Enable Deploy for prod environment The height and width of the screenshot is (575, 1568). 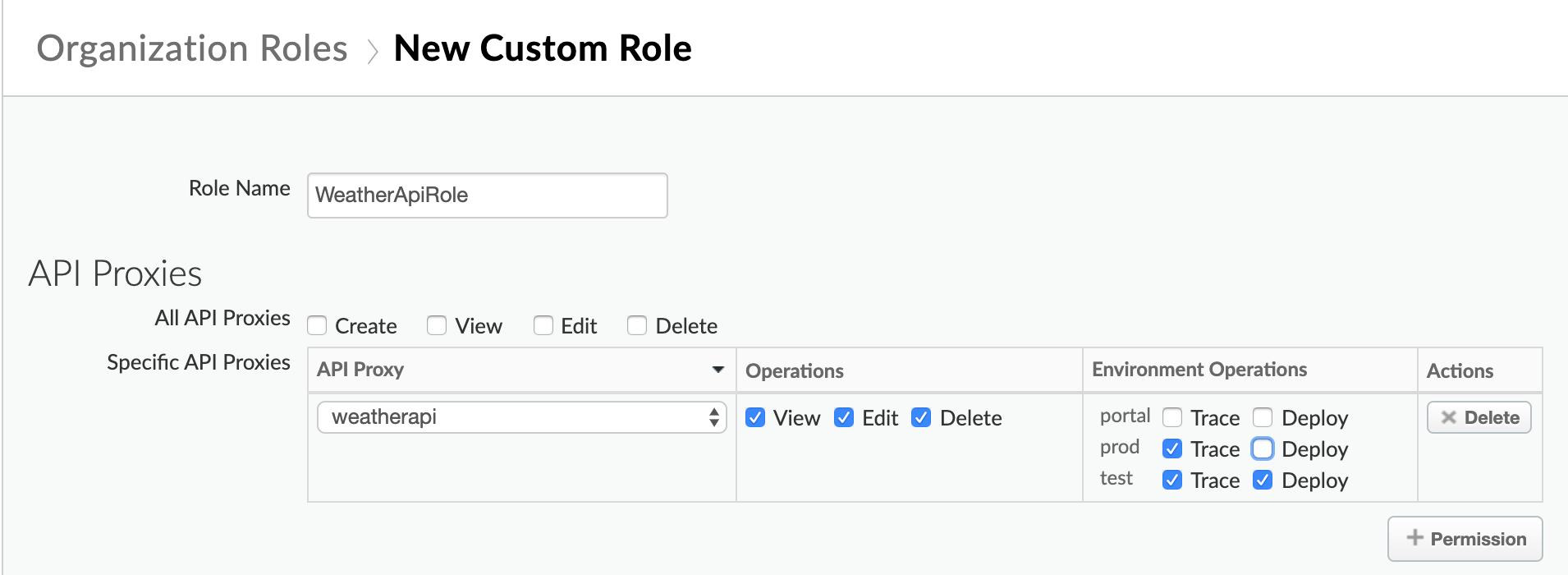(1263, 449)
